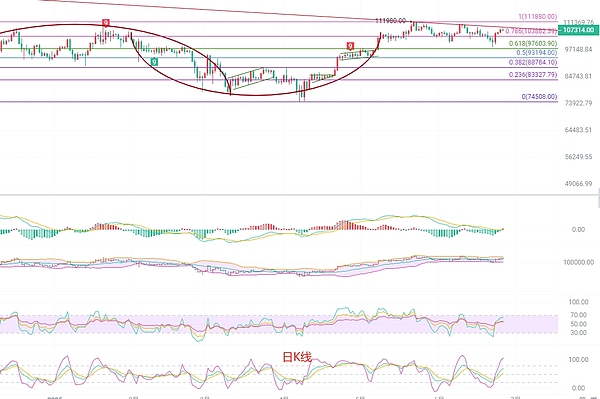Select the 0.786 Fibonacci level label
The height and width of the screenshot is (399, 600).
(531, 31)
